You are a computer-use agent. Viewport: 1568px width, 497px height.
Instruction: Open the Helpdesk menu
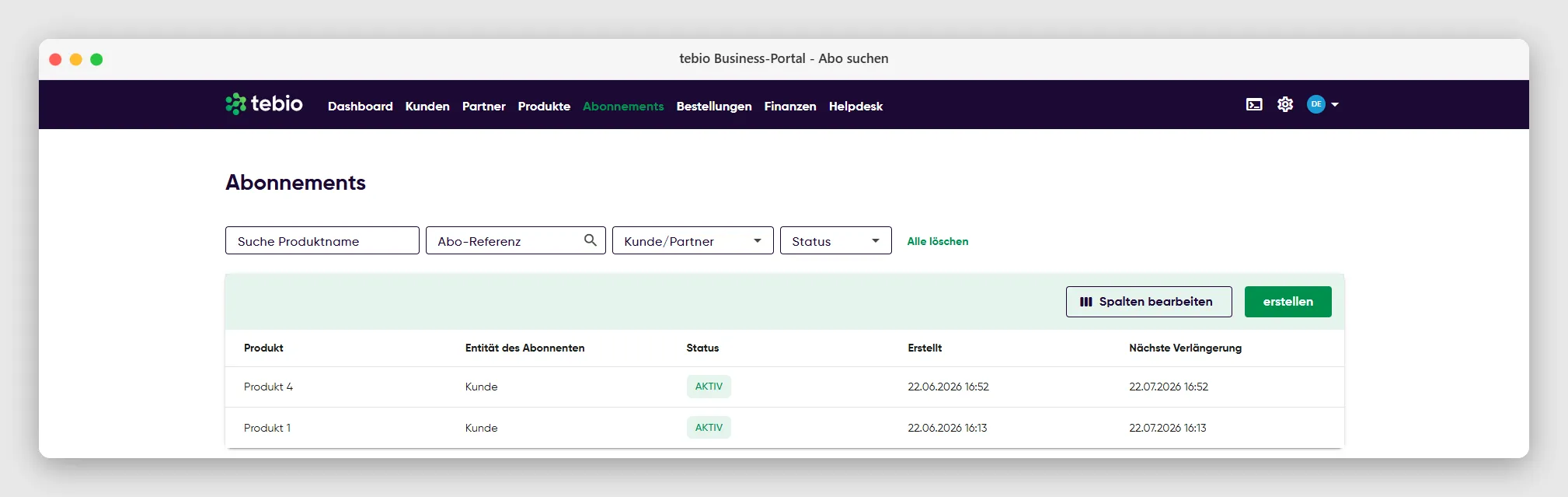pos(855,106)
